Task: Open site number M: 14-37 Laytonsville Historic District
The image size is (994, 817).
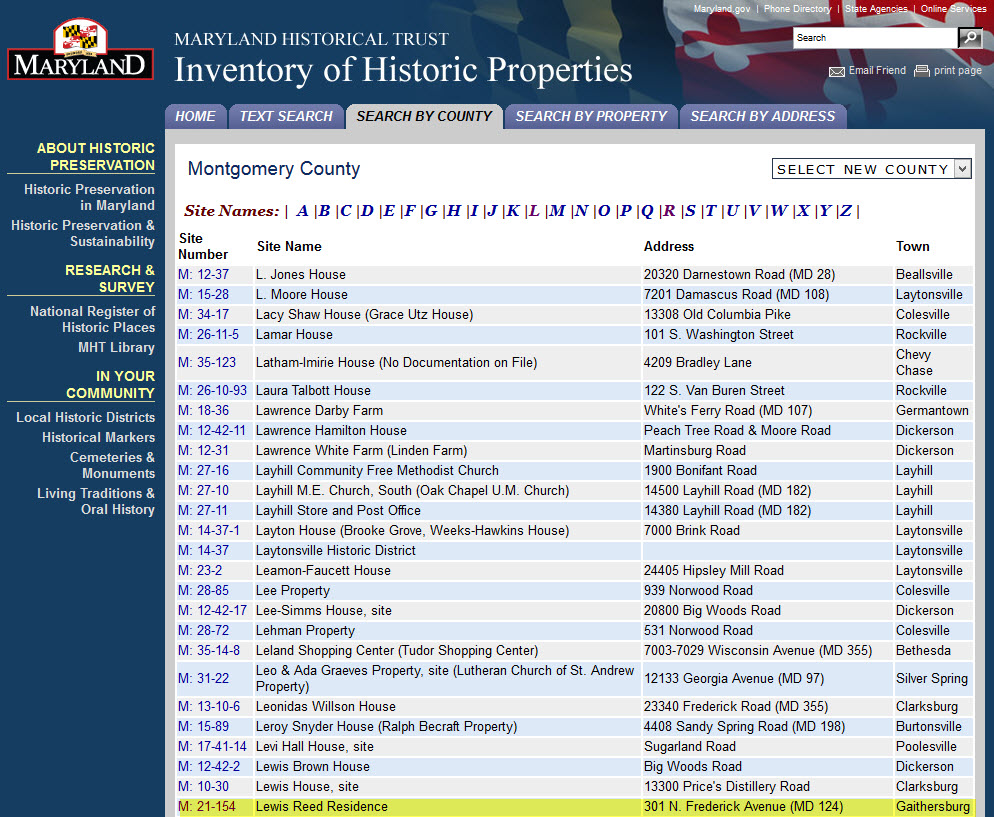Action: (x=203, y=550)
